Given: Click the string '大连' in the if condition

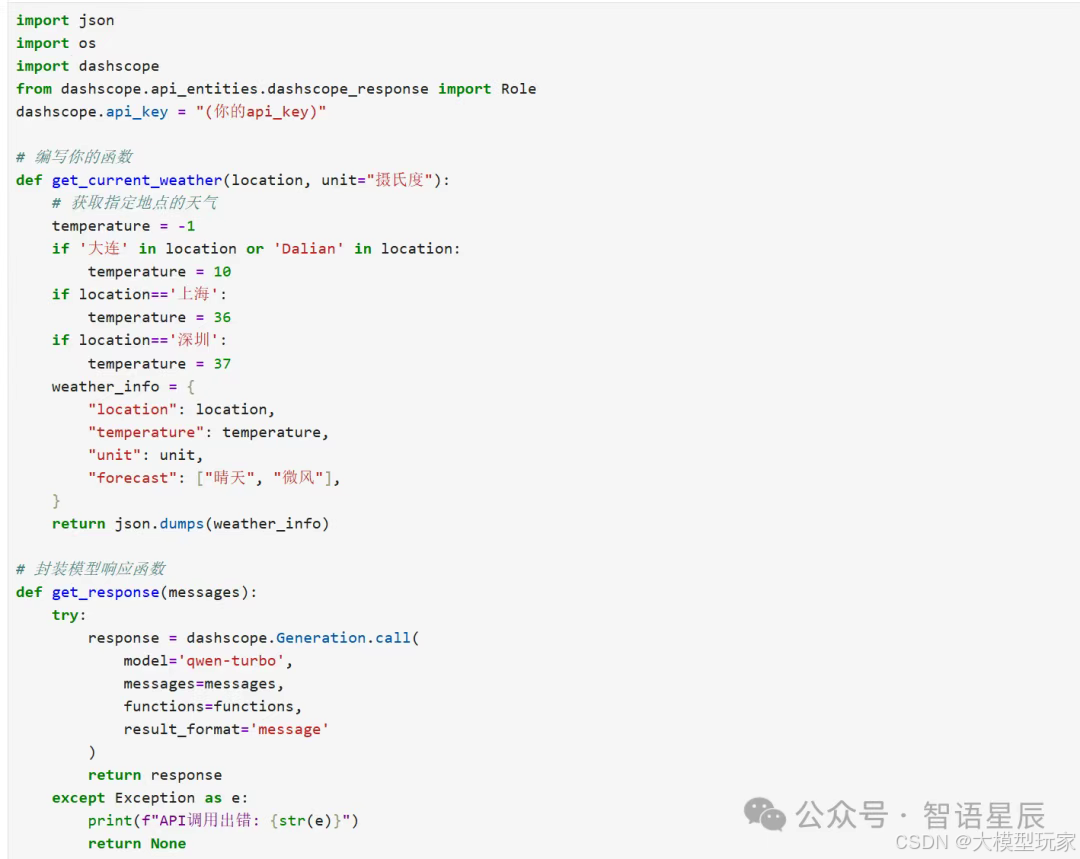Looking at the screenshot, I should pos(103,249).
